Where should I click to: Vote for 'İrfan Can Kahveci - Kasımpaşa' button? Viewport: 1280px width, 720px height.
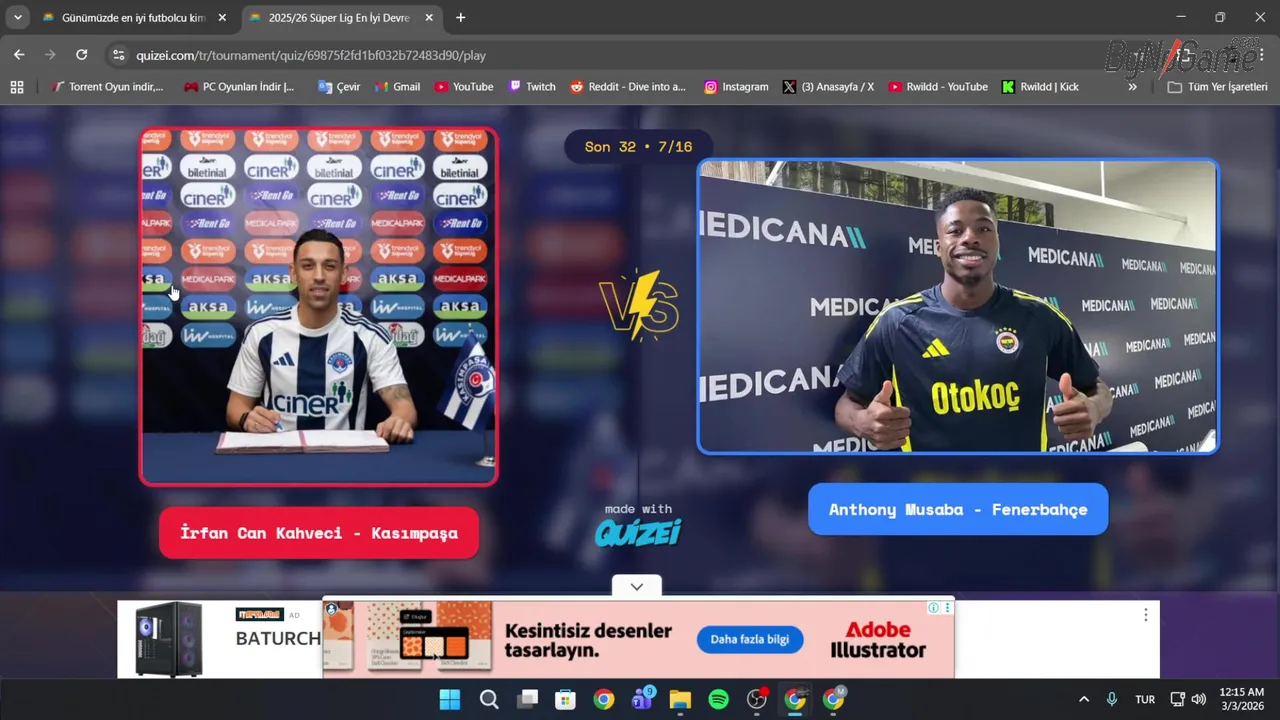(x=319, y=533)
